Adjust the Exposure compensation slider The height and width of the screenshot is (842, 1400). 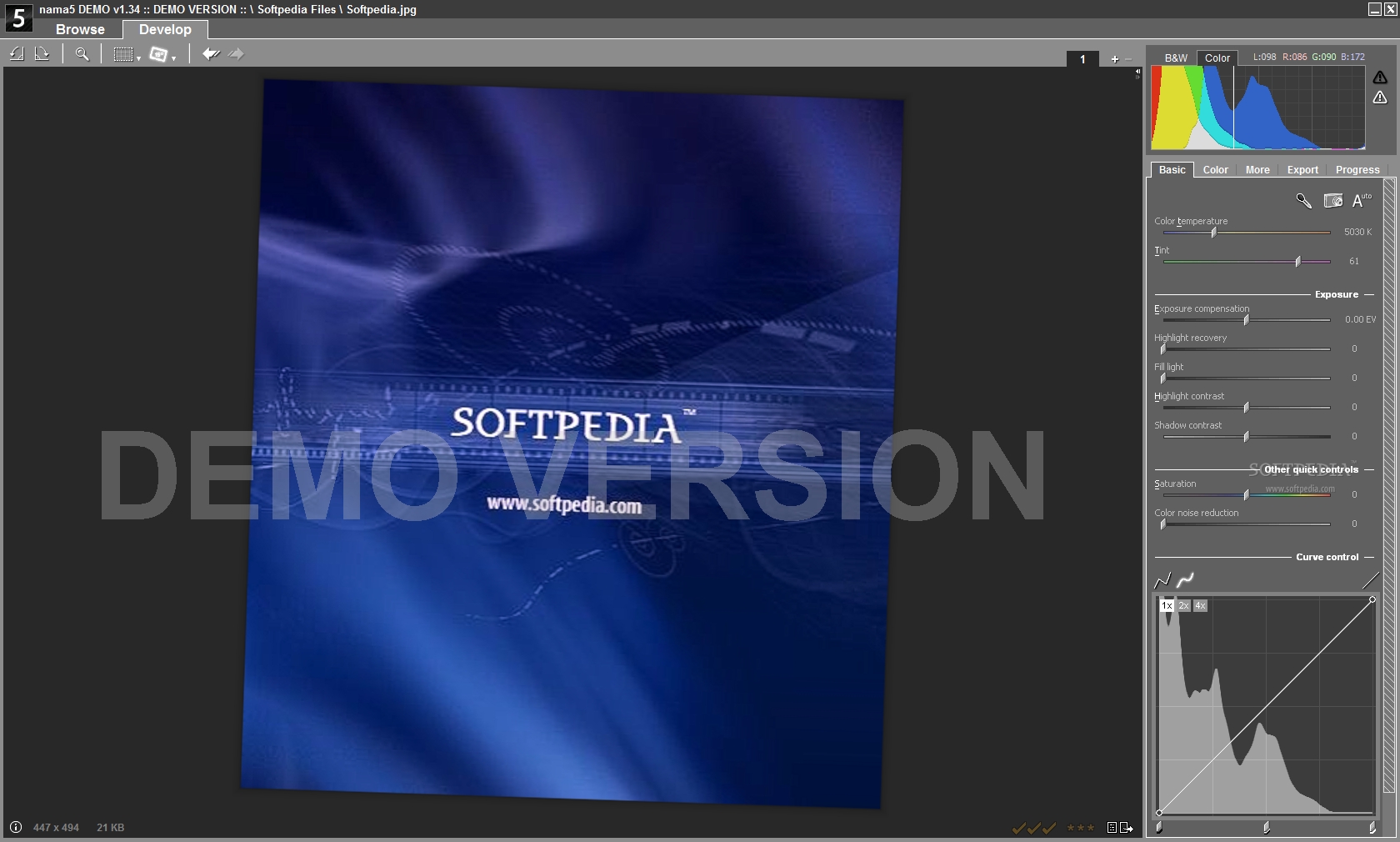[x=1247, y=320]
